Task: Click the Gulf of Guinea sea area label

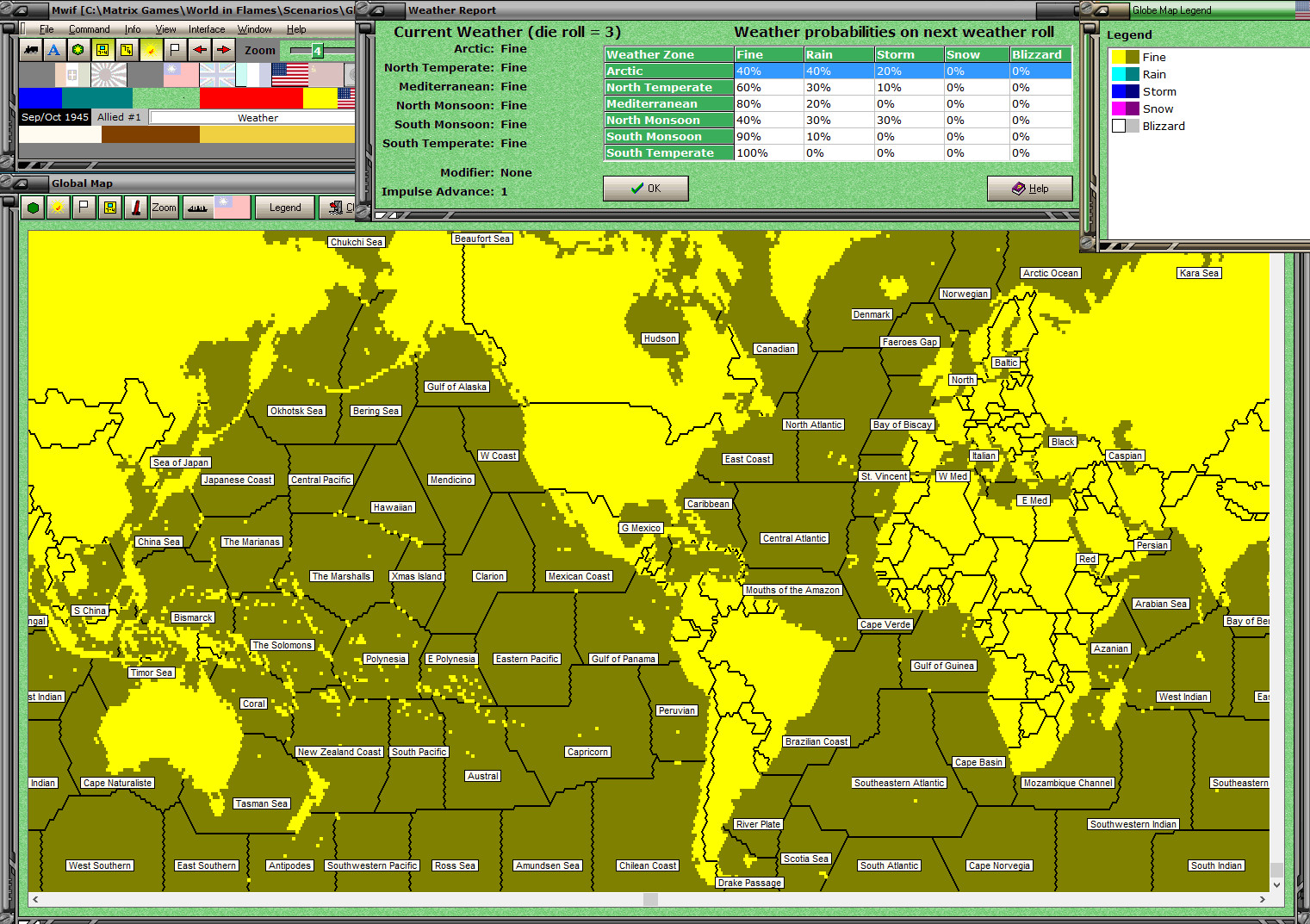Action: [944, 666]
